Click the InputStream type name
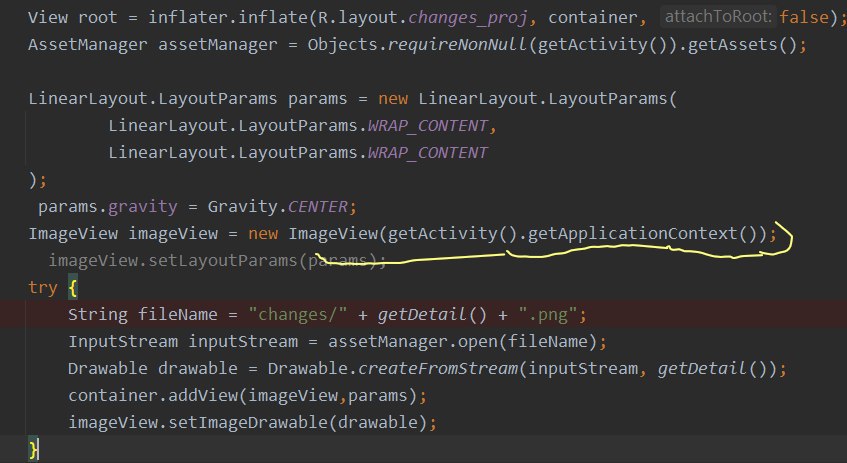 pos(123,341)
